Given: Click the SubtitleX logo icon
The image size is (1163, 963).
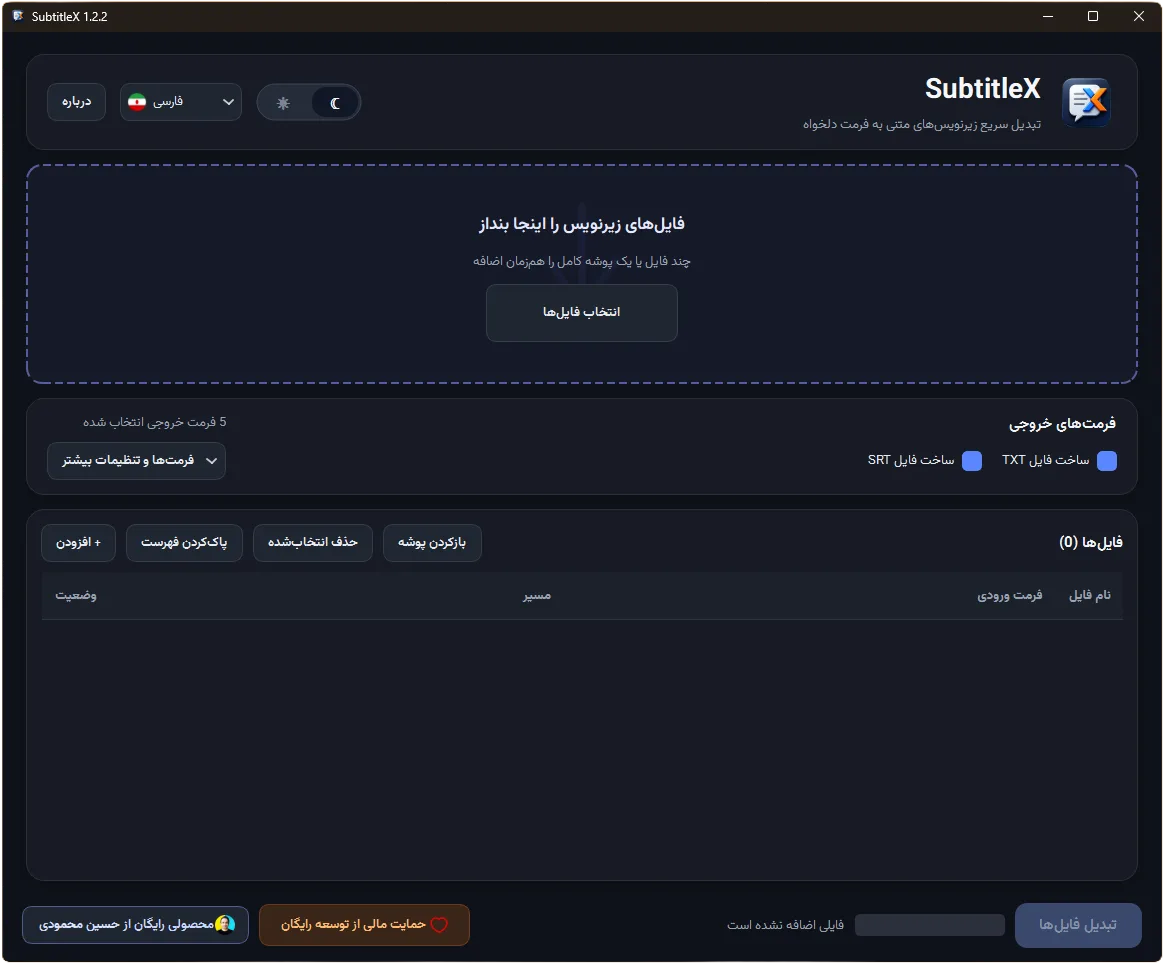Looking at the screenshot, I should click(1086, 102).
